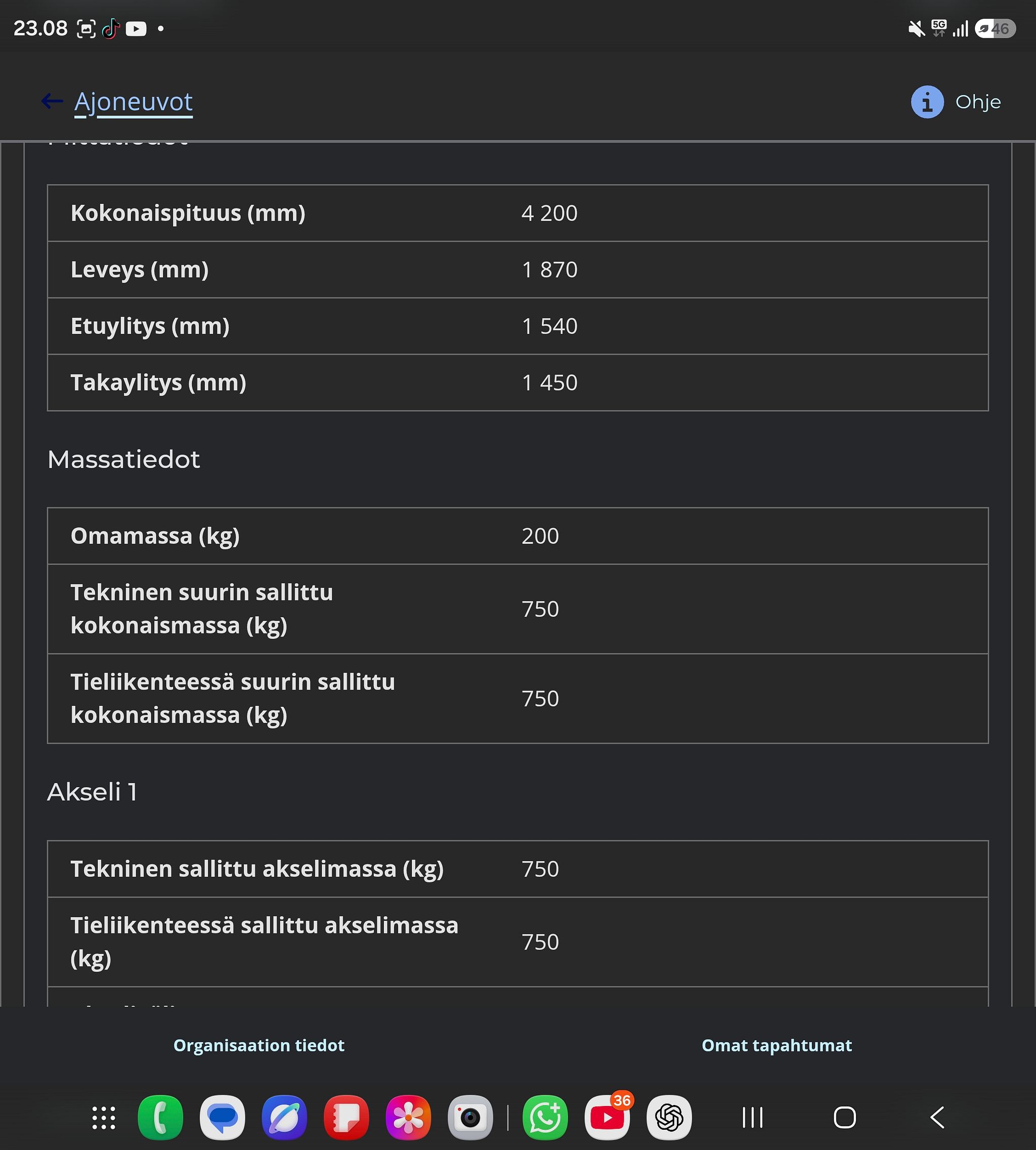
Task: Switch to Omat tapahtumat tab
Action: pos(776,1045)
